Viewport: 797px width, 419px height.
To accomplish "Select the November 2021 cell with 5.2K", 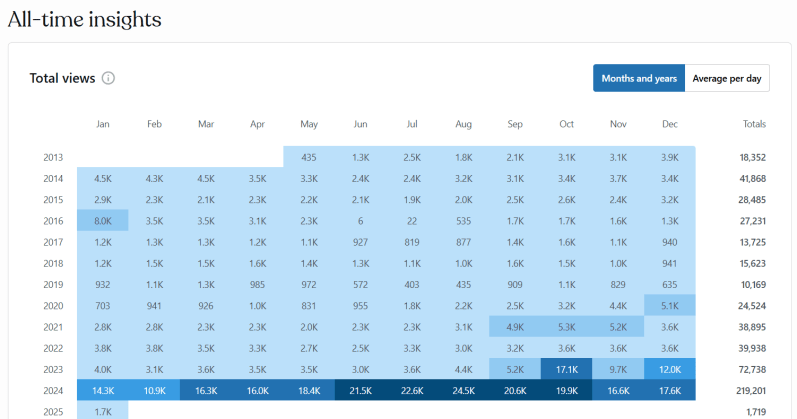I will [618, 326].
